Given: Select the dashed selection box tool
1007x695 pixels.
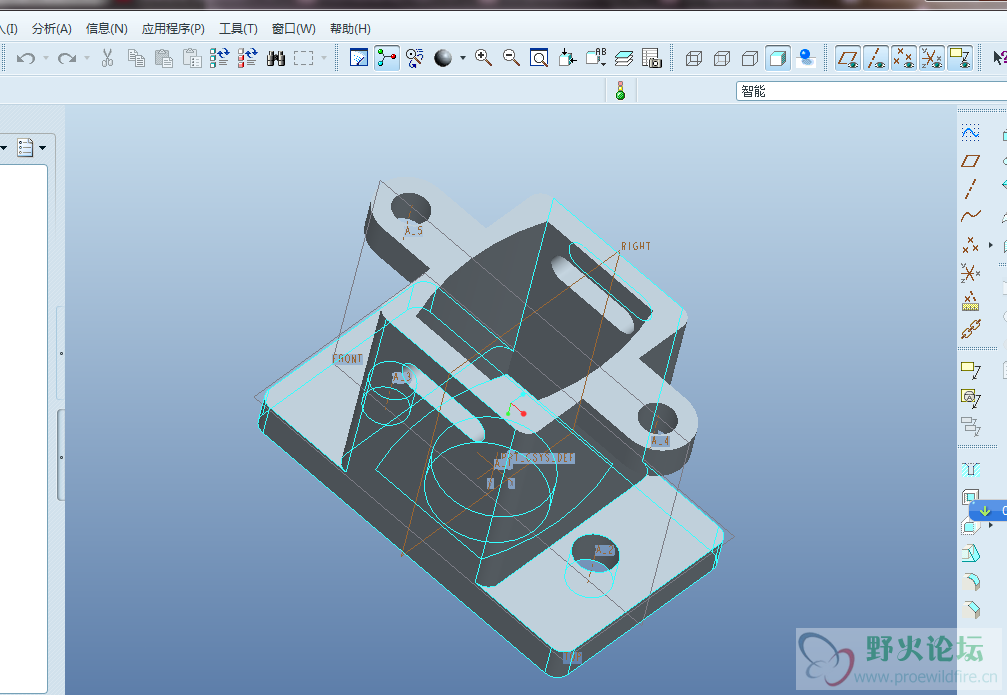Looking at the screenshot, I should point(303,58).
